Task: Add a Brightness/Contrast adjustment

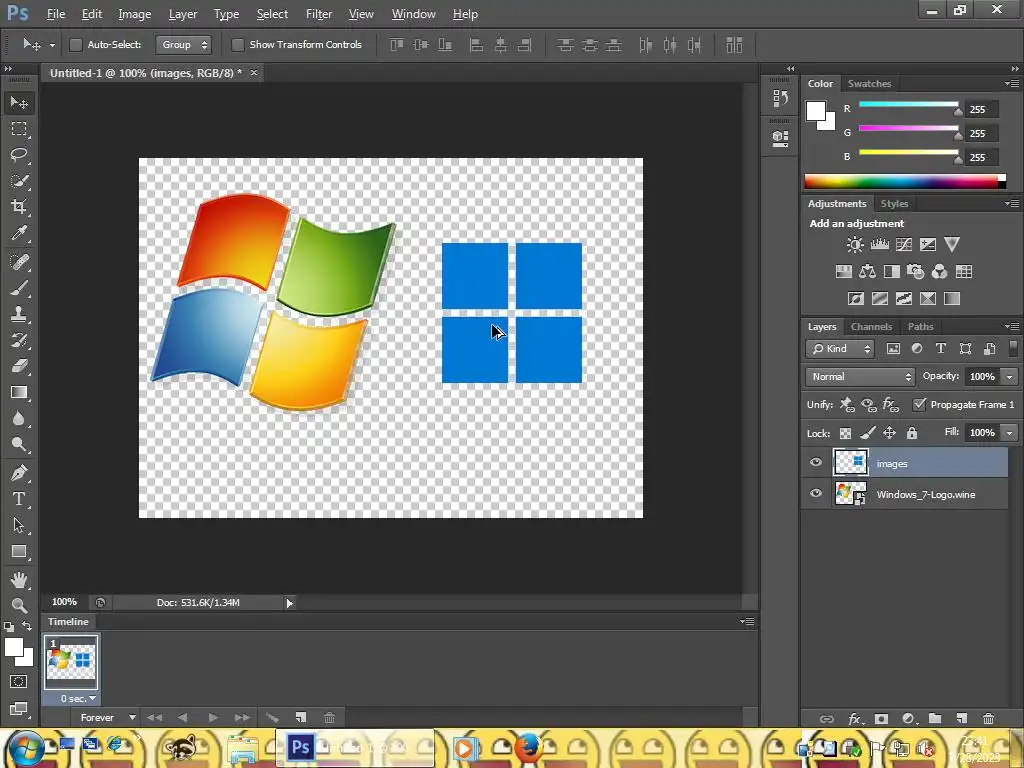Action: pos(855,245)
